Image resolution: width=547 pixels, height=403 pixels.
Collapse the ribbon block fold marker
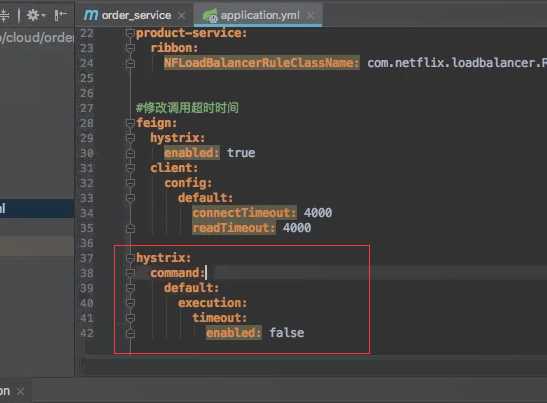130,48
